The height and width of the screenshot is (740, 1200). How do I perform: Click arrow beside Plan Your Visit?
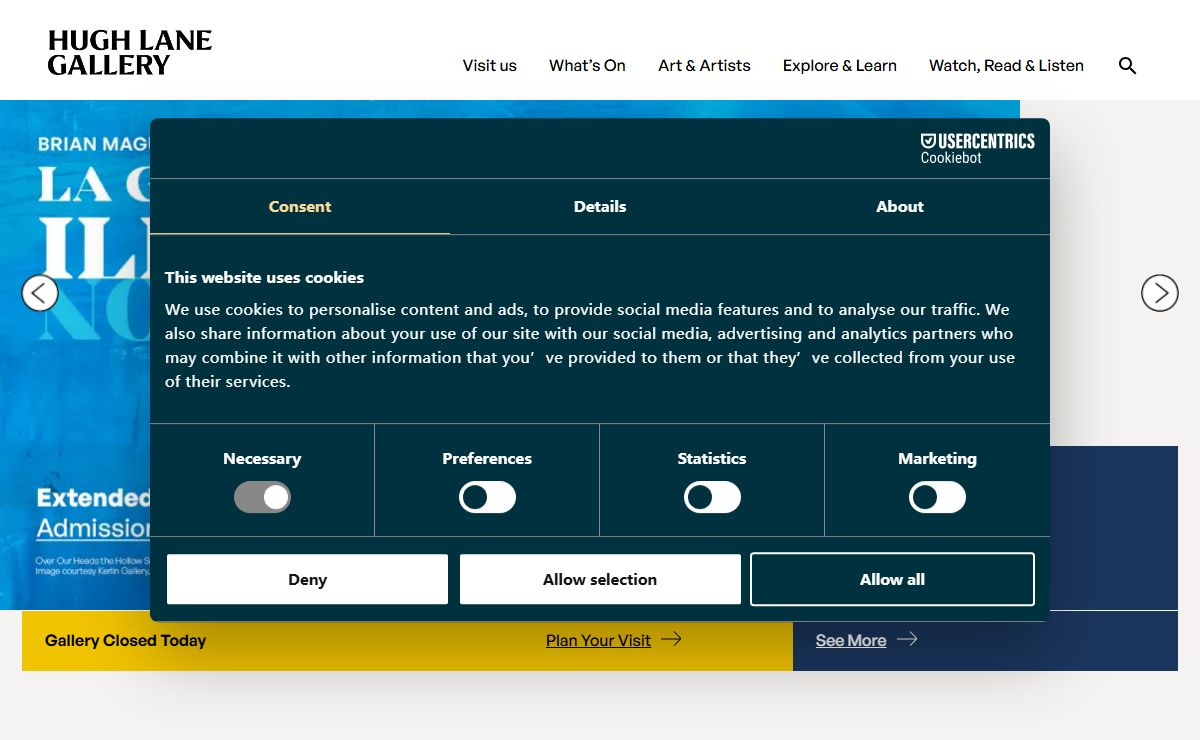[671, 639]
